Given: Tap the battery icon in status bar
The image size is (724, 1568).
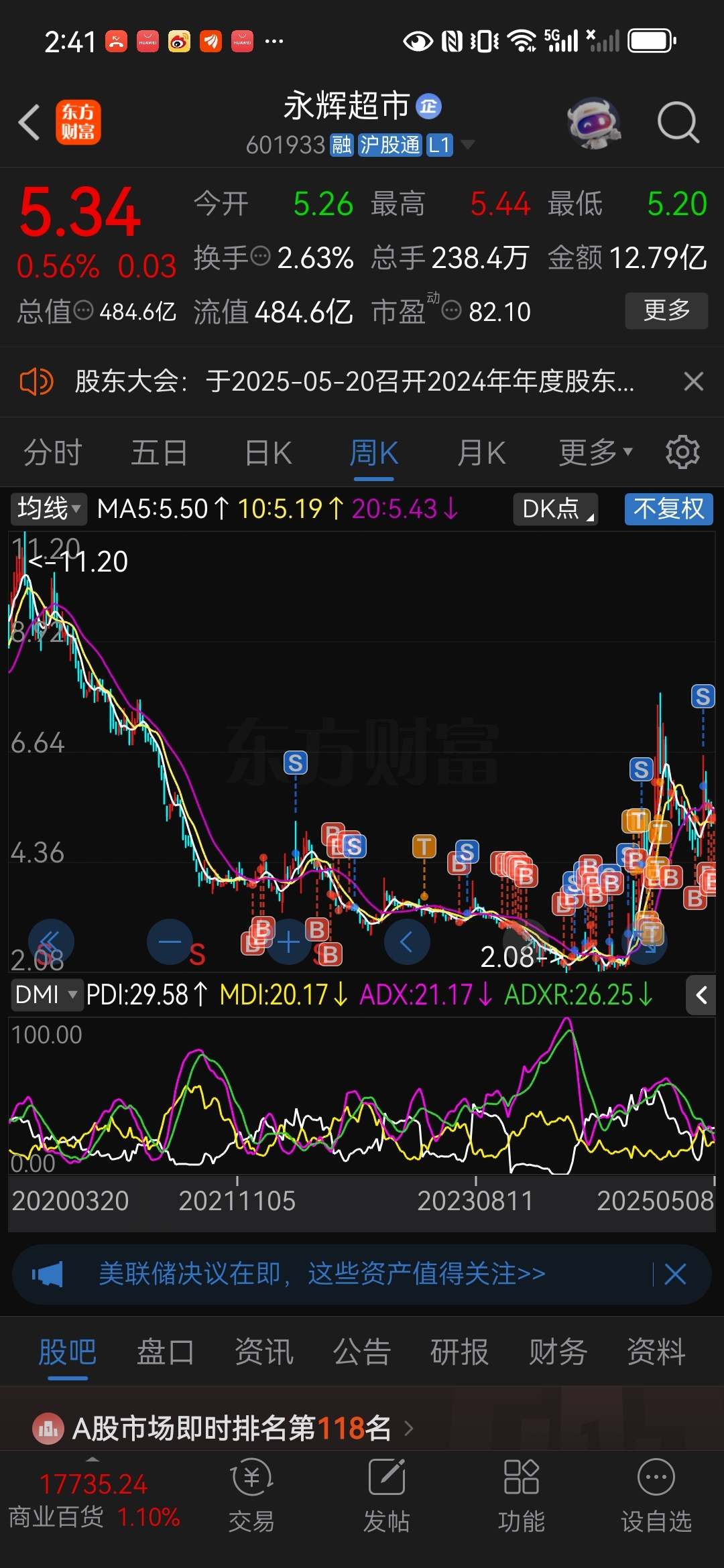Looking at the screenshot, I should tap(652, 41).
